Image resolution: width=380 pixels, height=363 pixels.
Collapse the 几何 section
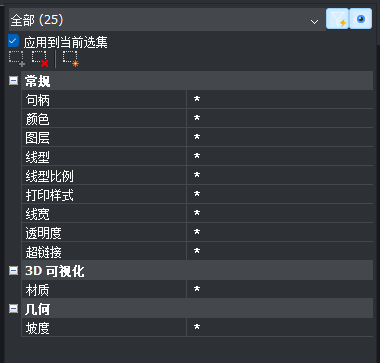point(14,309)
